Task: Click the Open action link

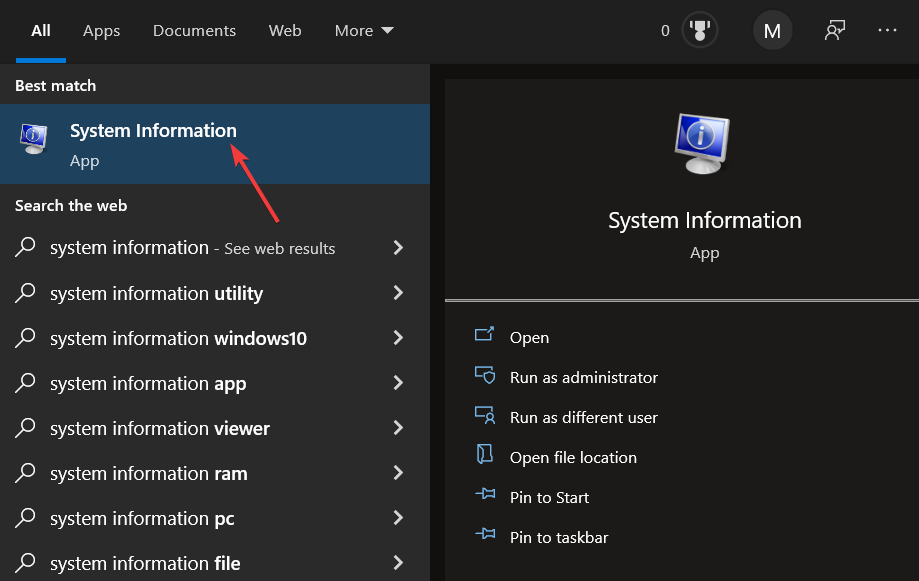Action: (x=528, y=337)
